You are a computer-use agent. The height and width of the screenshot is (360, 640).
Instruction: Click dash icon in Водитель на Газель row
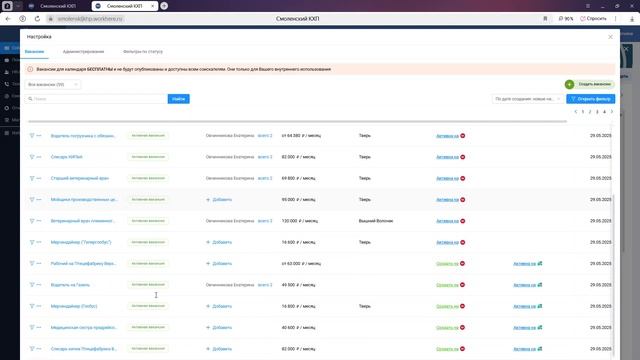click(x=39, y=284)
